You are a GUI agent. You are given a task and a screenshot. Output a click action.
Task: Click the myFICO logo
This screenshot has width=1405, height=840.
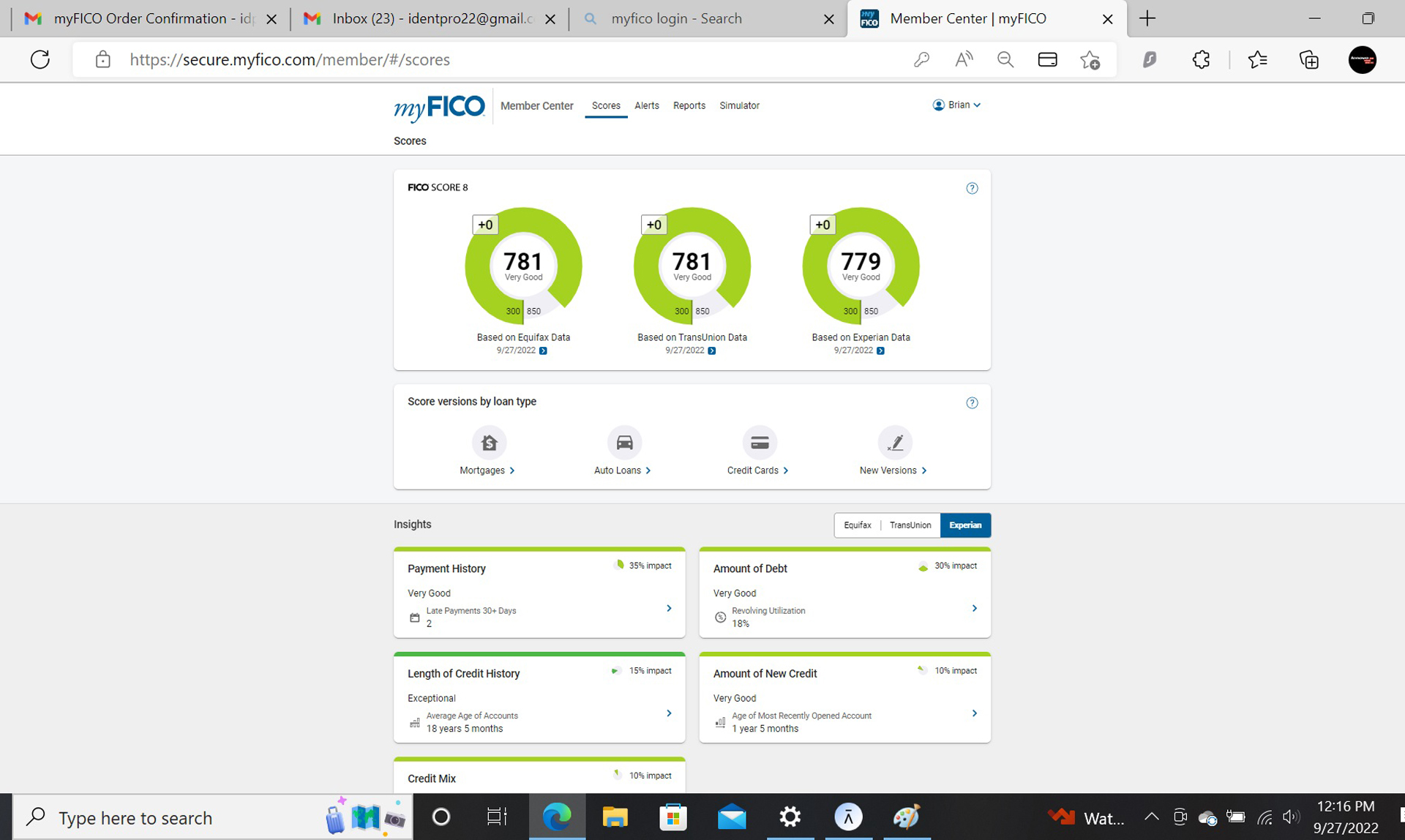point(439,108)
